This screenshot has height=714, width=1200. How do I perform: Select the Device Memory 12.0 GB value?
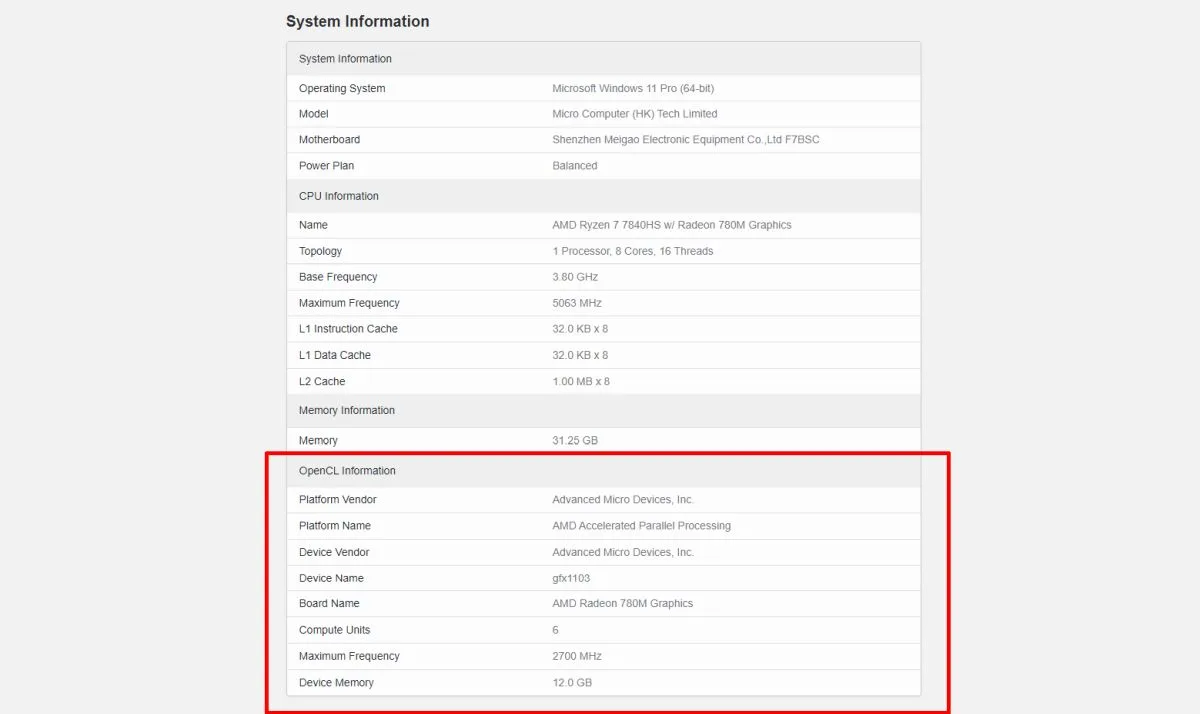click(x=572, y=683)
